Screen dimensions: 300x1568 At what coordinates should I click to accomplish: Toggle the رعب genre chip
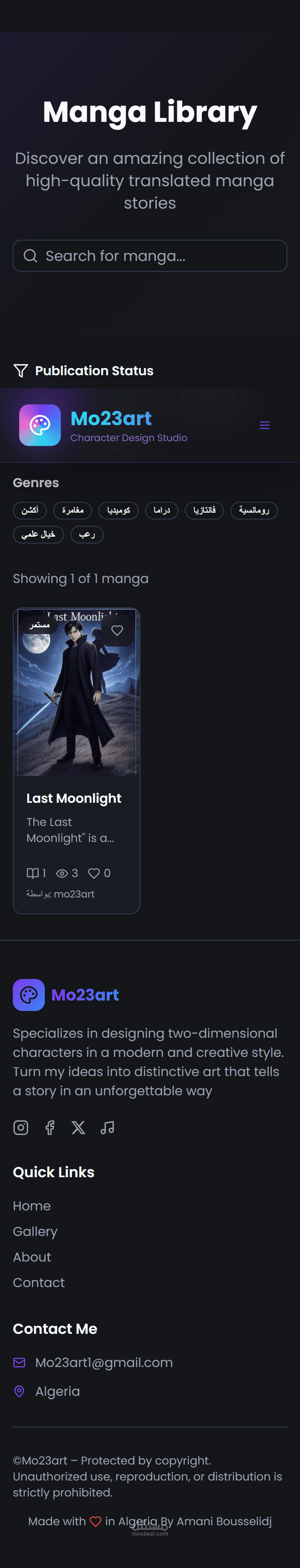[x=87, y=534]
